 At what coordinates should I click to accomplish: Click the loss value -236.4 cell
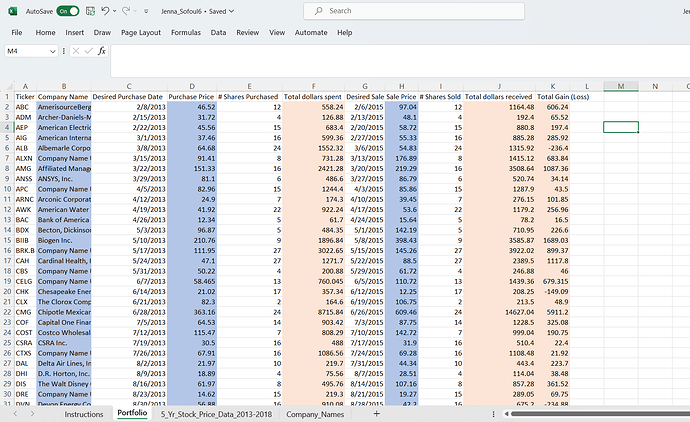(553, 148)
